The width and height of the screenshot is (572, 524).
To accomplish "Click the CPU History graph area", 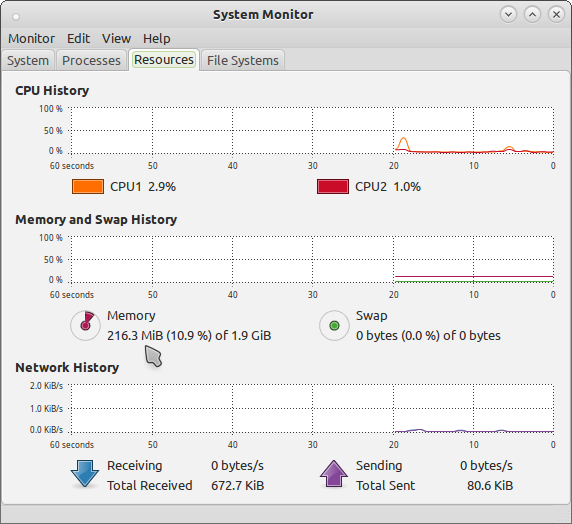I will pyautogui.click(x=312, y=131).
